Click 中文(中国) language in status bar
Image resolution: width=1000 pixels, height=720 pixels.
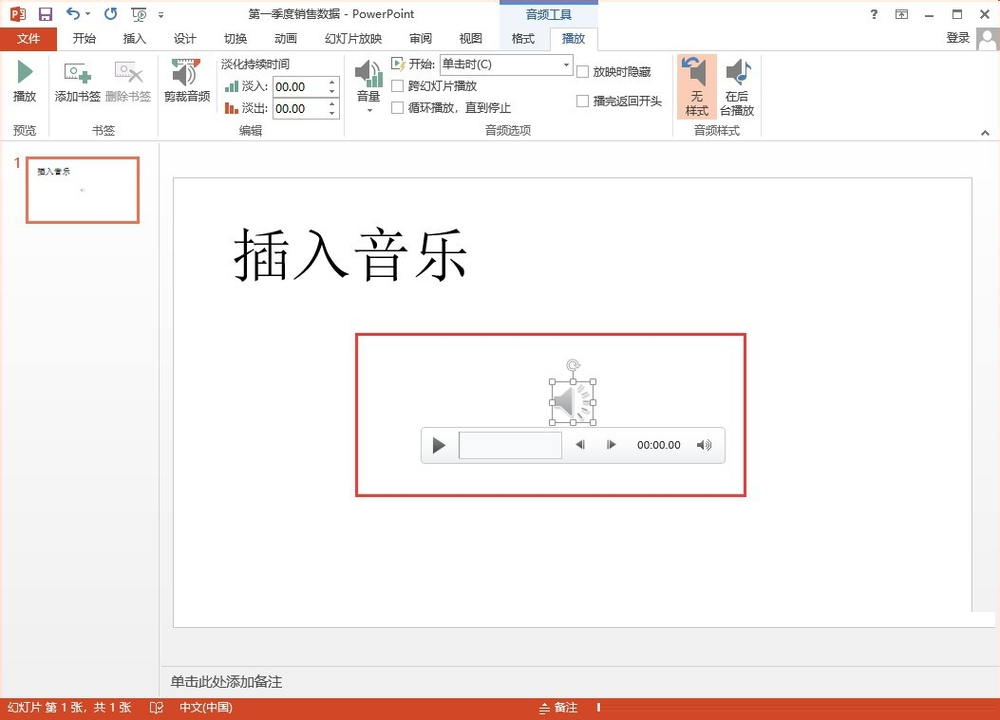(206, 707)
